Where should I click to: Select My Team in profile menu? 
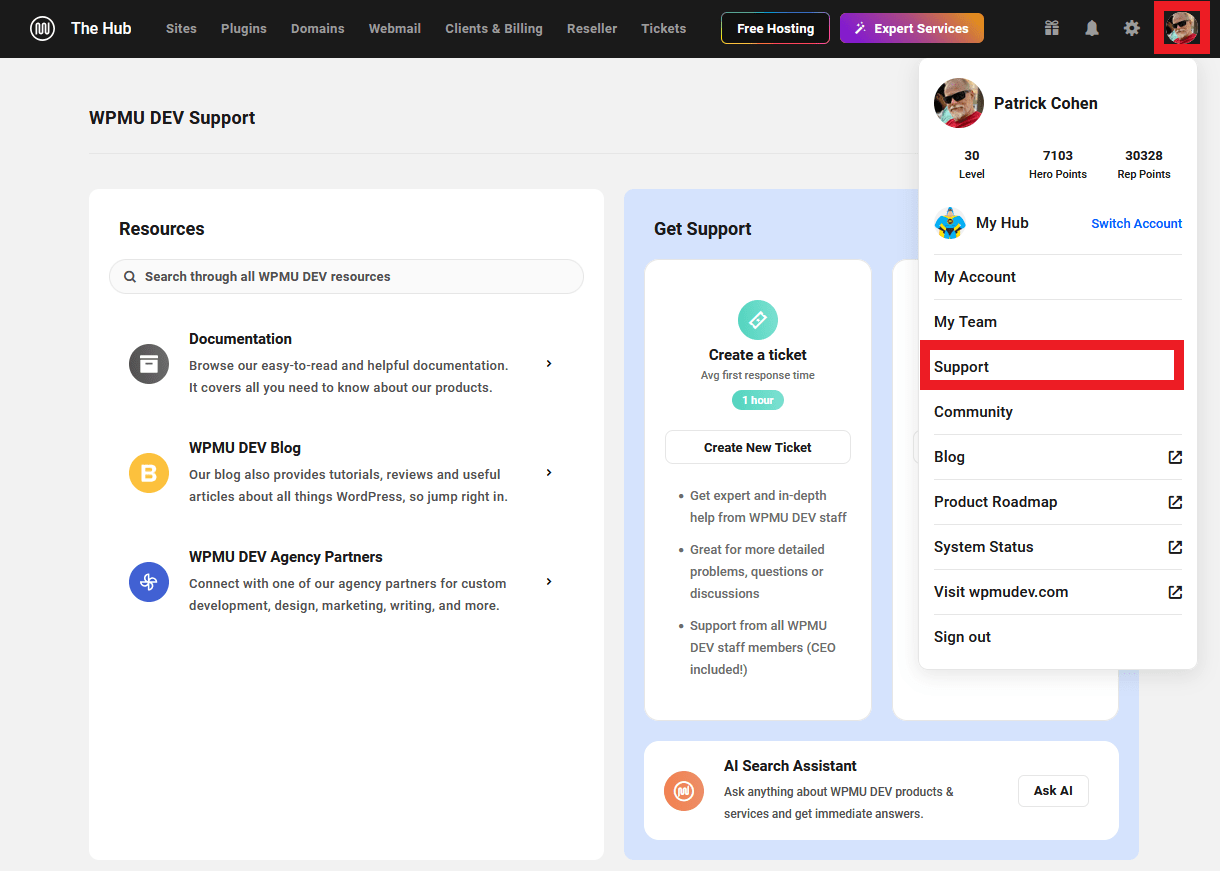click(1058, 322)
